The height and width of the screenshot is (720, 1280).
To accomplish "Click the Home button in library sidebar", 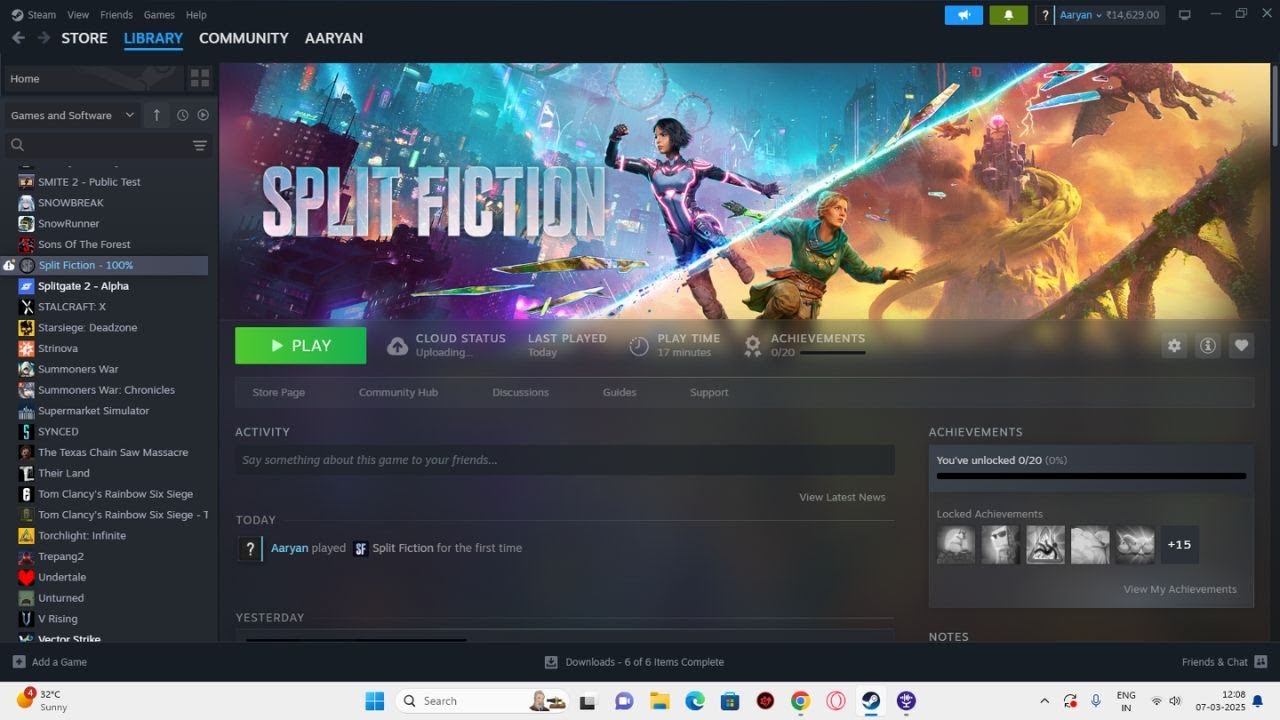I will 93,78.
